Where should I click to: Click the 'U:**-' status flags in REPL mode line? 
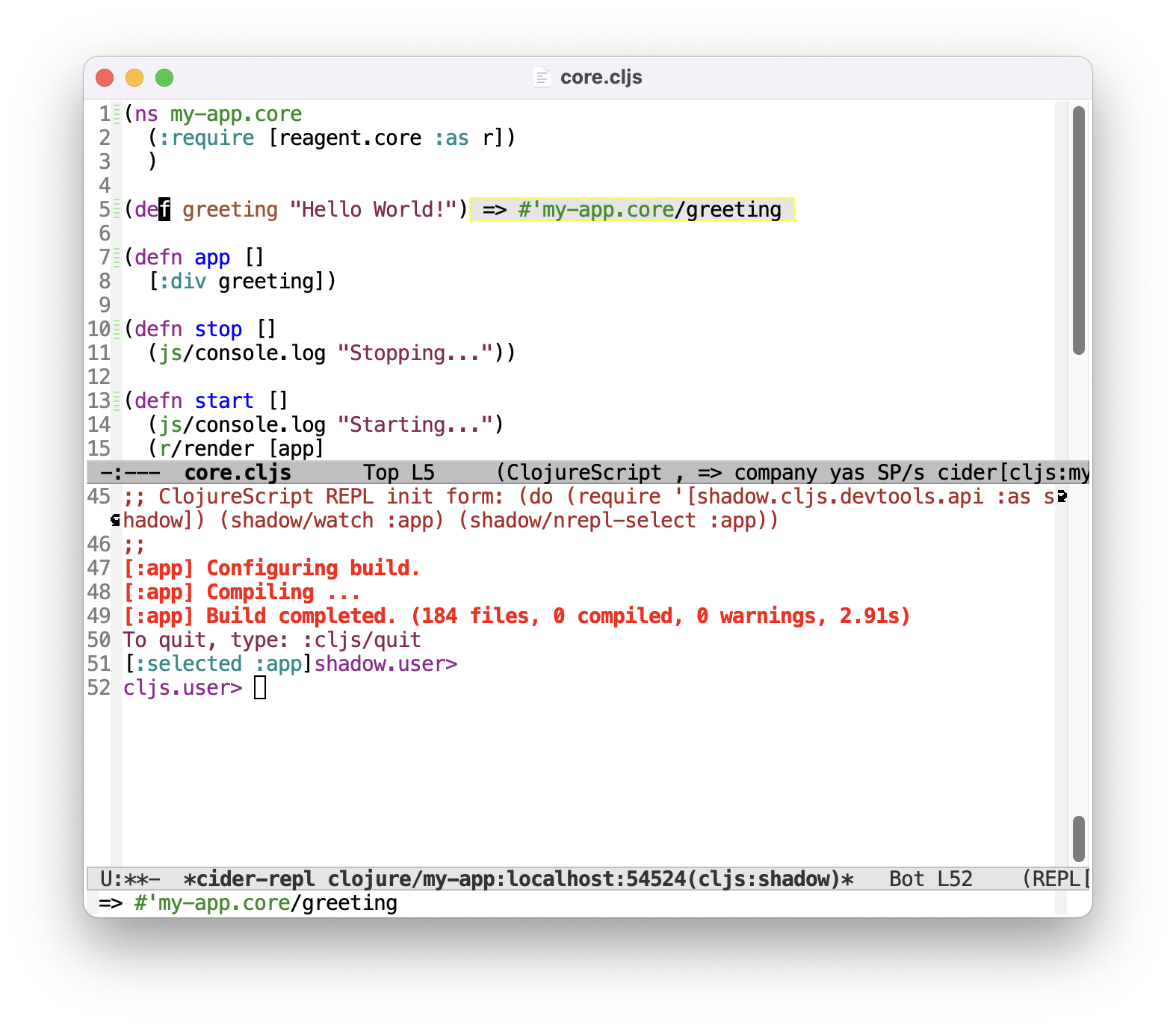[x=130, y=879]
